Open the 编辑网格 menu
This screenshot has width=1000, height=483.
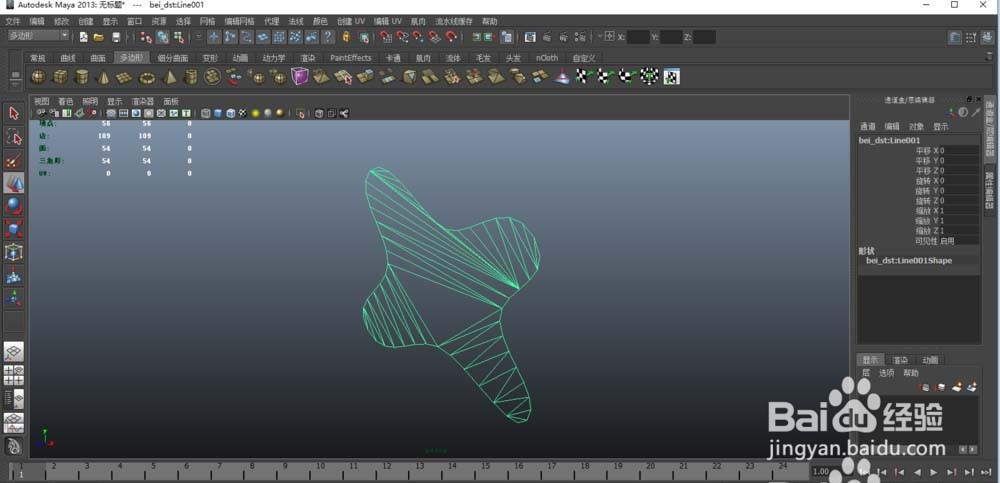(x=239, y=21)
